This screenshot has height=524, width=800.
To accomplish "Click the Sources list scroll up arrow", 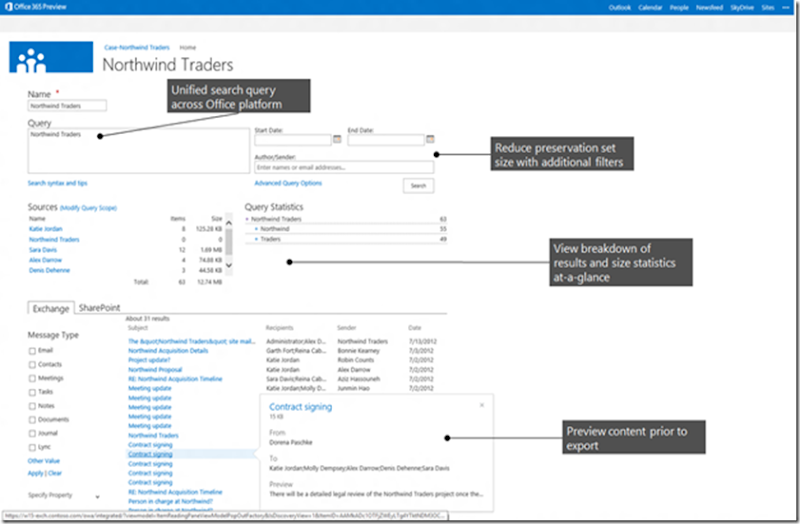I will pyautogui.click(x=229, y=223).
